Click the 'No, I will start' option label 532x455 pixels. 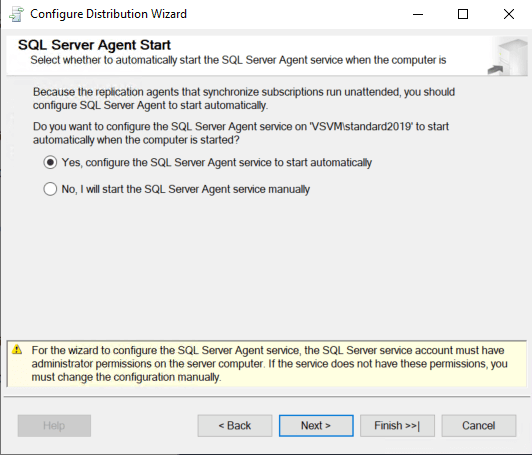pos(186,189)
